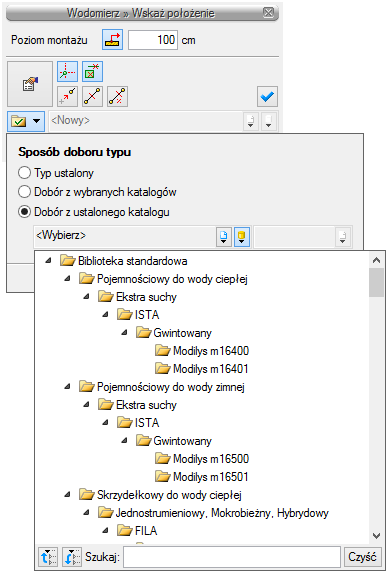Click the collapse tree icon by Szukaj
Viewport: 387px width, 571px height.
click(72, 557)
